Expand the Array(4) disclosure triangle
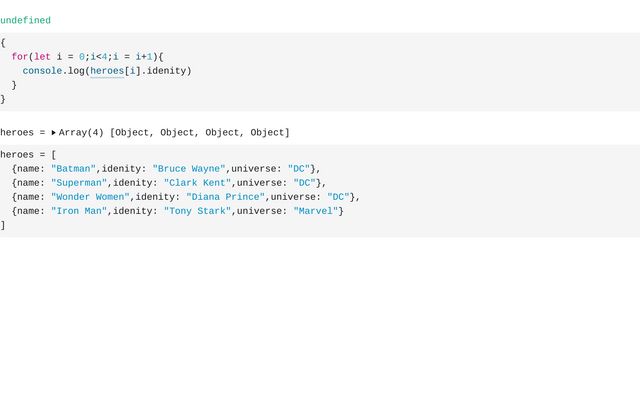Image resolution: width=640 pixels, height=400 pixels. click(54, 132)
